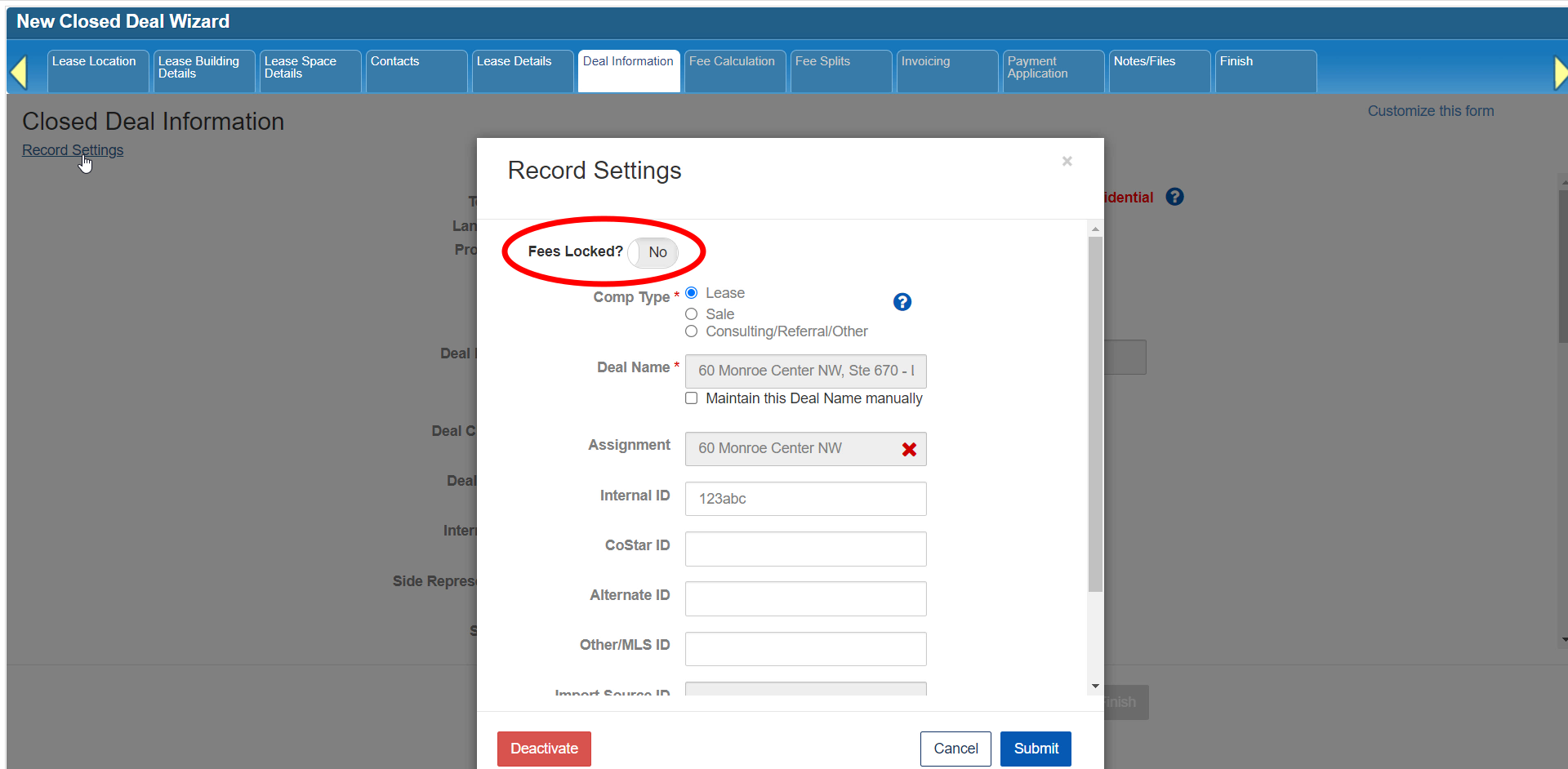This screenshot has height=769, width=1568.
Task: Select Consulting/Referral/Other comp type
Action: pyautogui.click(x=692, y=331)
